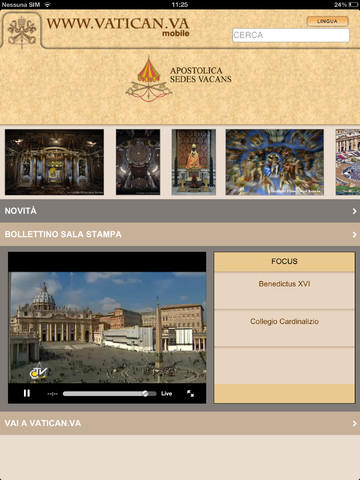Tap the volume icon in video controls
The width and height of the screenshot is (360, 480).
pyautogui.click(x=52, y=394)
